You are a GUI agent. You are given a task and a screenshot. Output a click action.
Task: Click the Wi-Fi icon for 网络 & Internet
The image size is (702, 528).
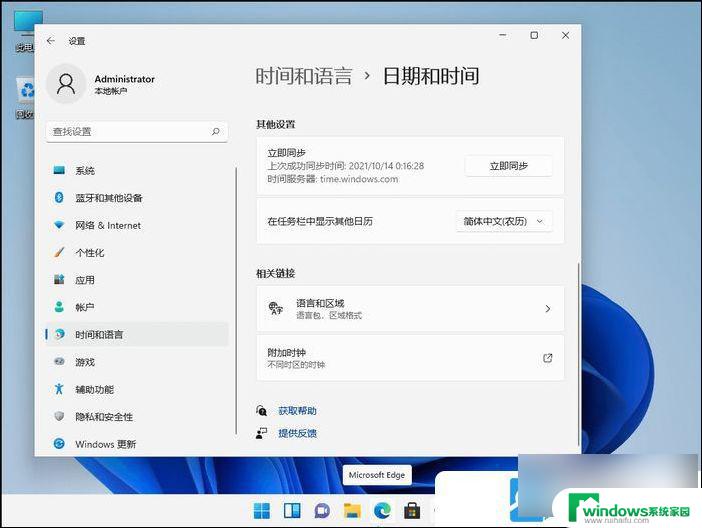coord(59,225)
